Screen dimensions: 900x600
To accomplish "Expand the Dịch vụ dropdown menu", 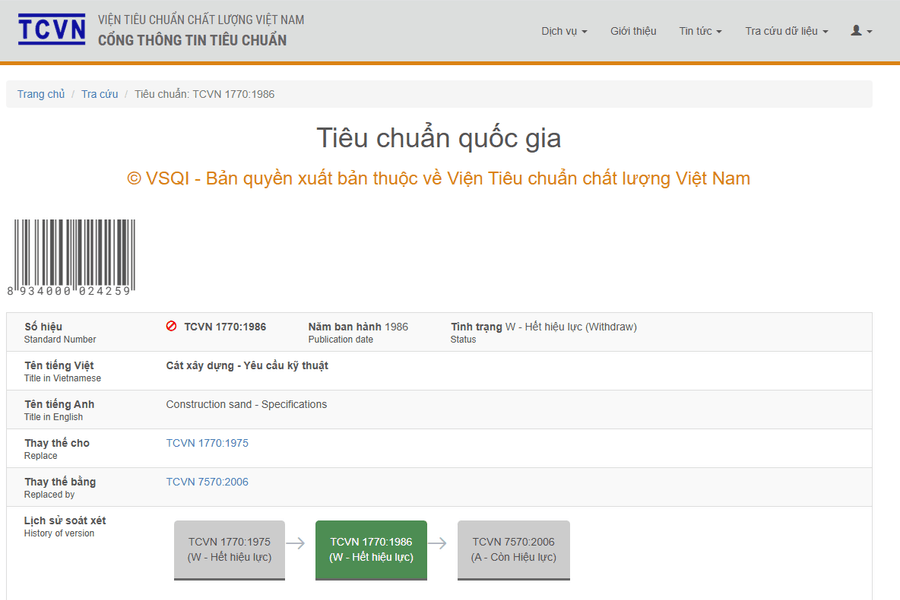I will coord(564,31).
